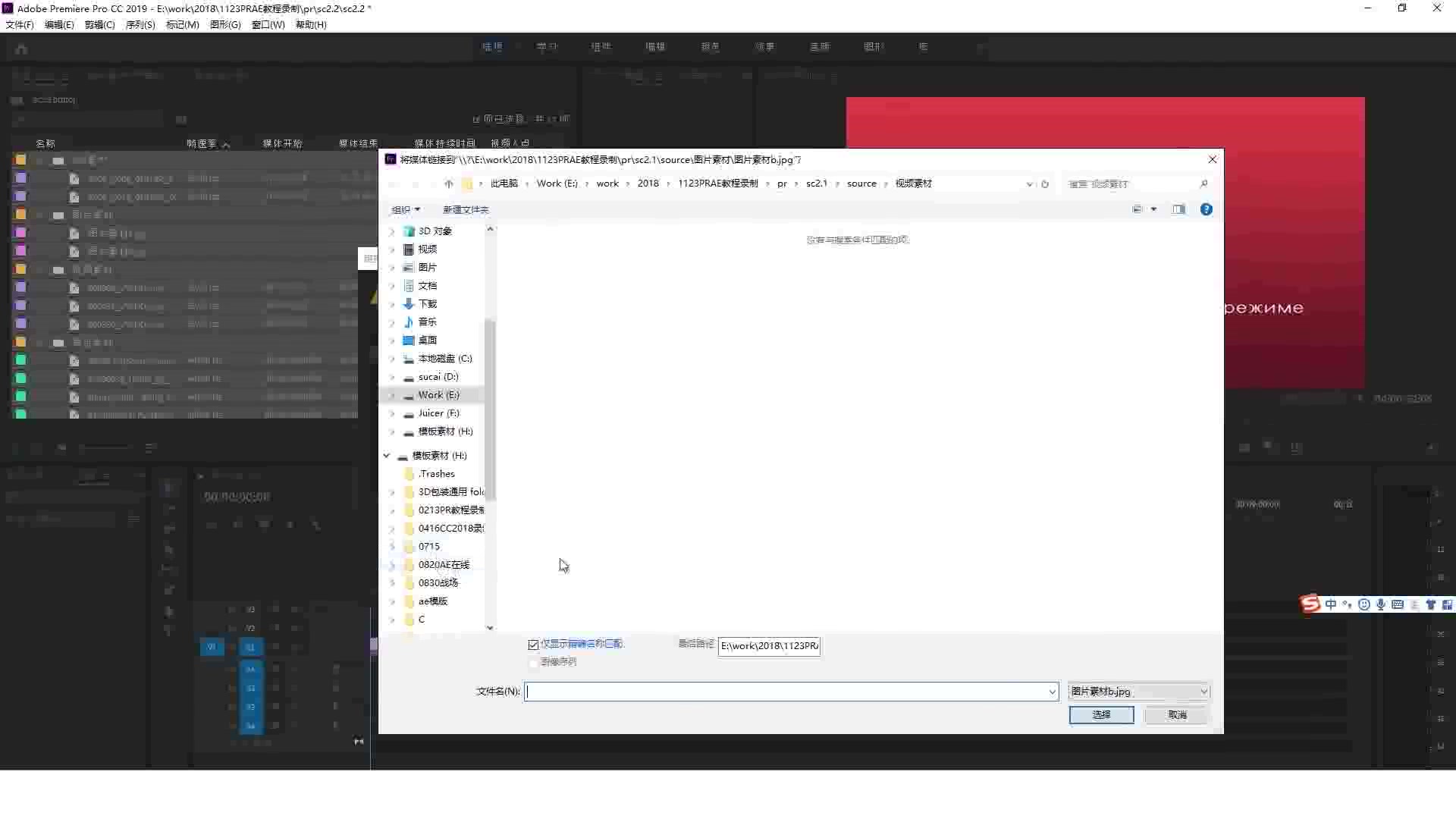The width and height of the screenshot is (1456, 819).
Task: Go up one folder level arrow
Action: 449,184
